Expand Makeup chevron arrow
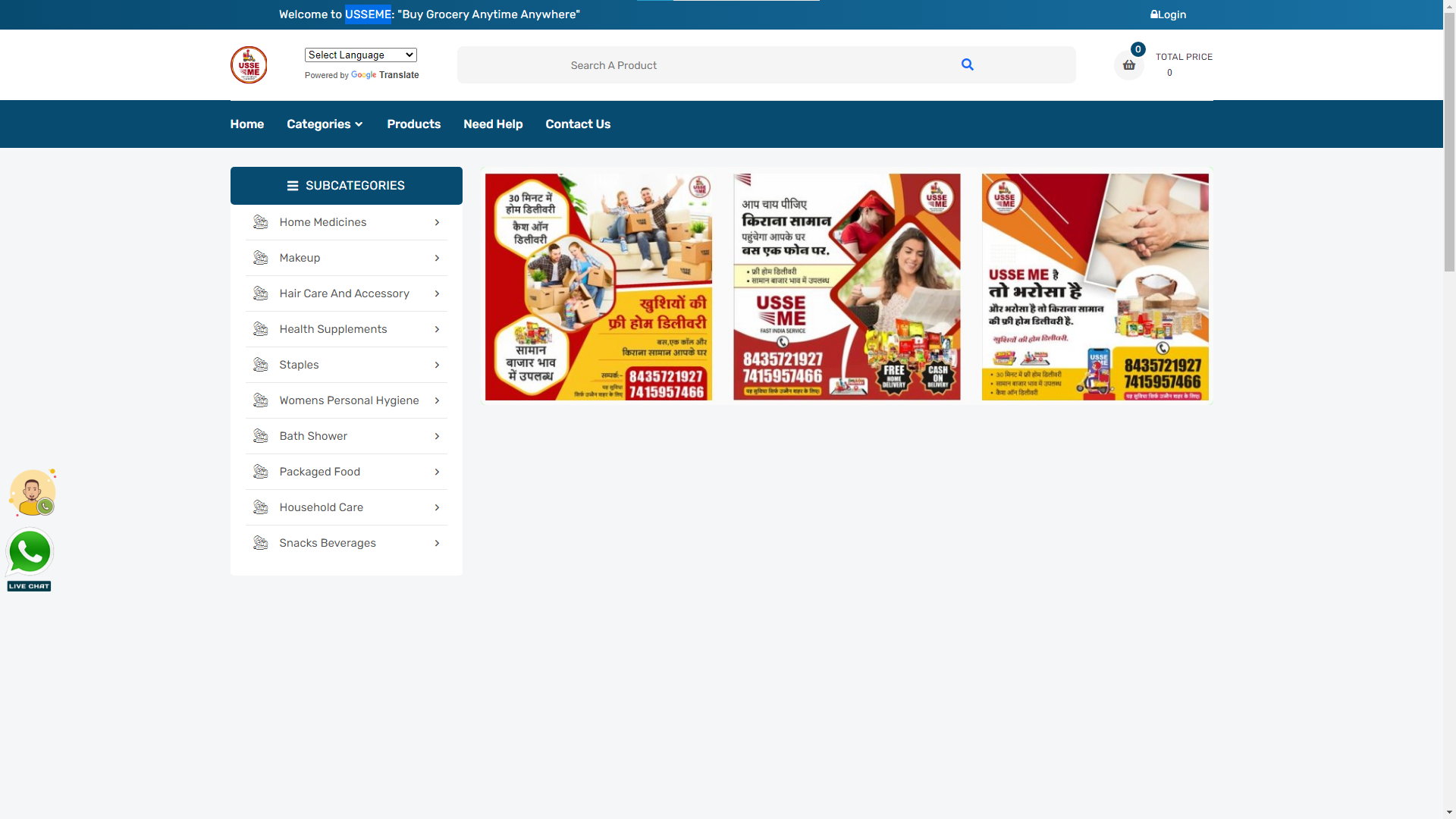The height and width of the screenshot is (819, 1456). coord(437,258)
